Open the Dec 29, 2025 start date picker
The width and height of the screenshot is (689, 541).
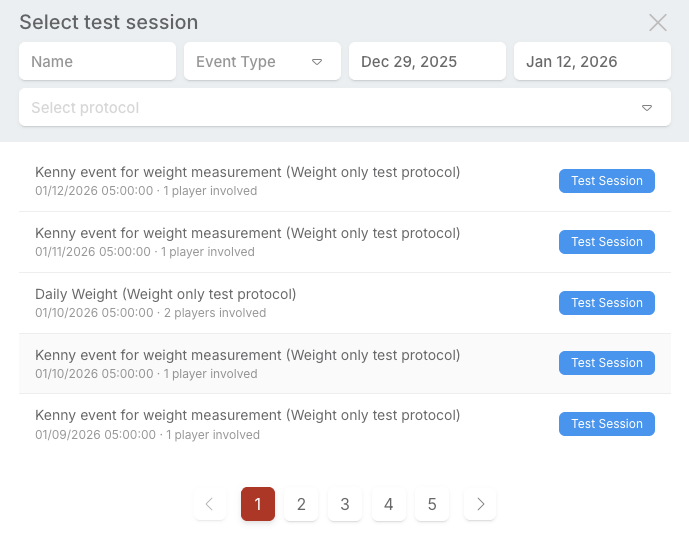(x=427, y=61)
